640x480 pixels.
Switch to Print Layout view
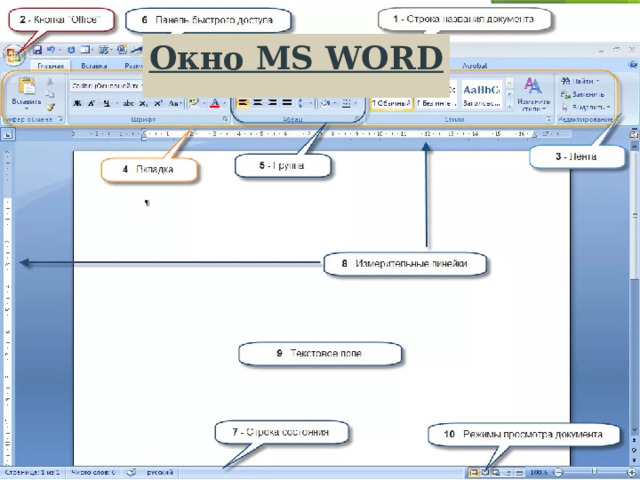click(473, 472)
